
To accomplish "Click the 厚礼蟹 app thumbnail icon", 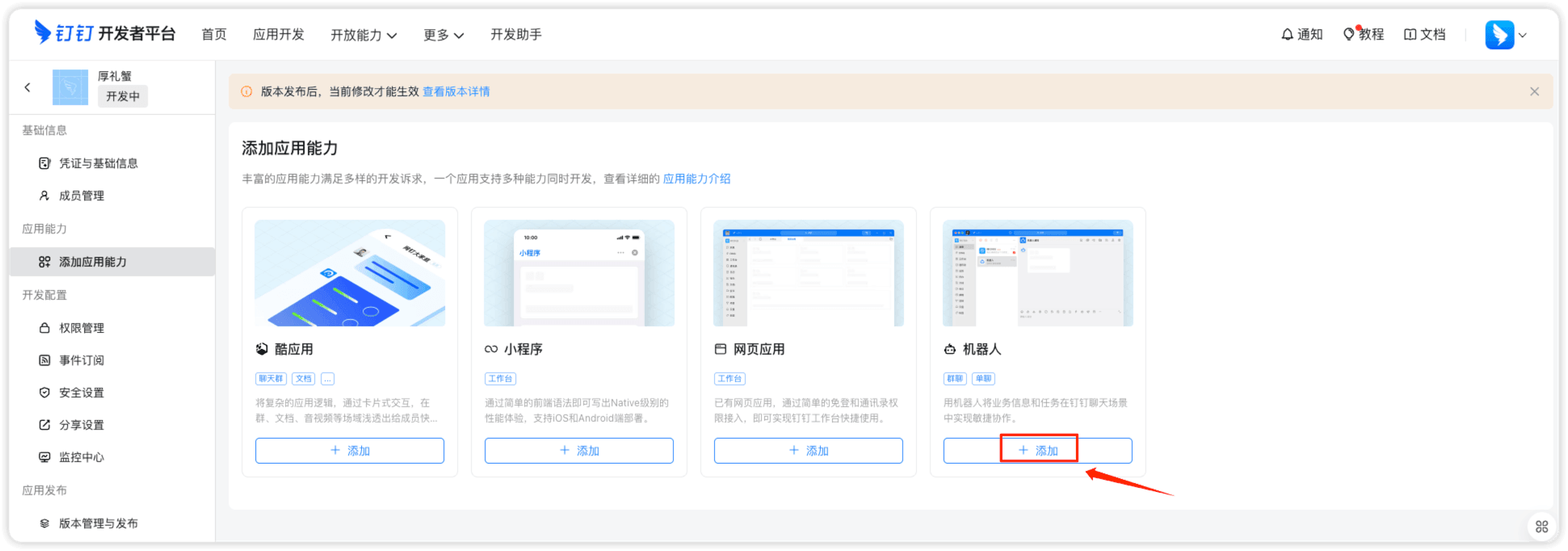I will pyautogui.click(x=70, y=87).
